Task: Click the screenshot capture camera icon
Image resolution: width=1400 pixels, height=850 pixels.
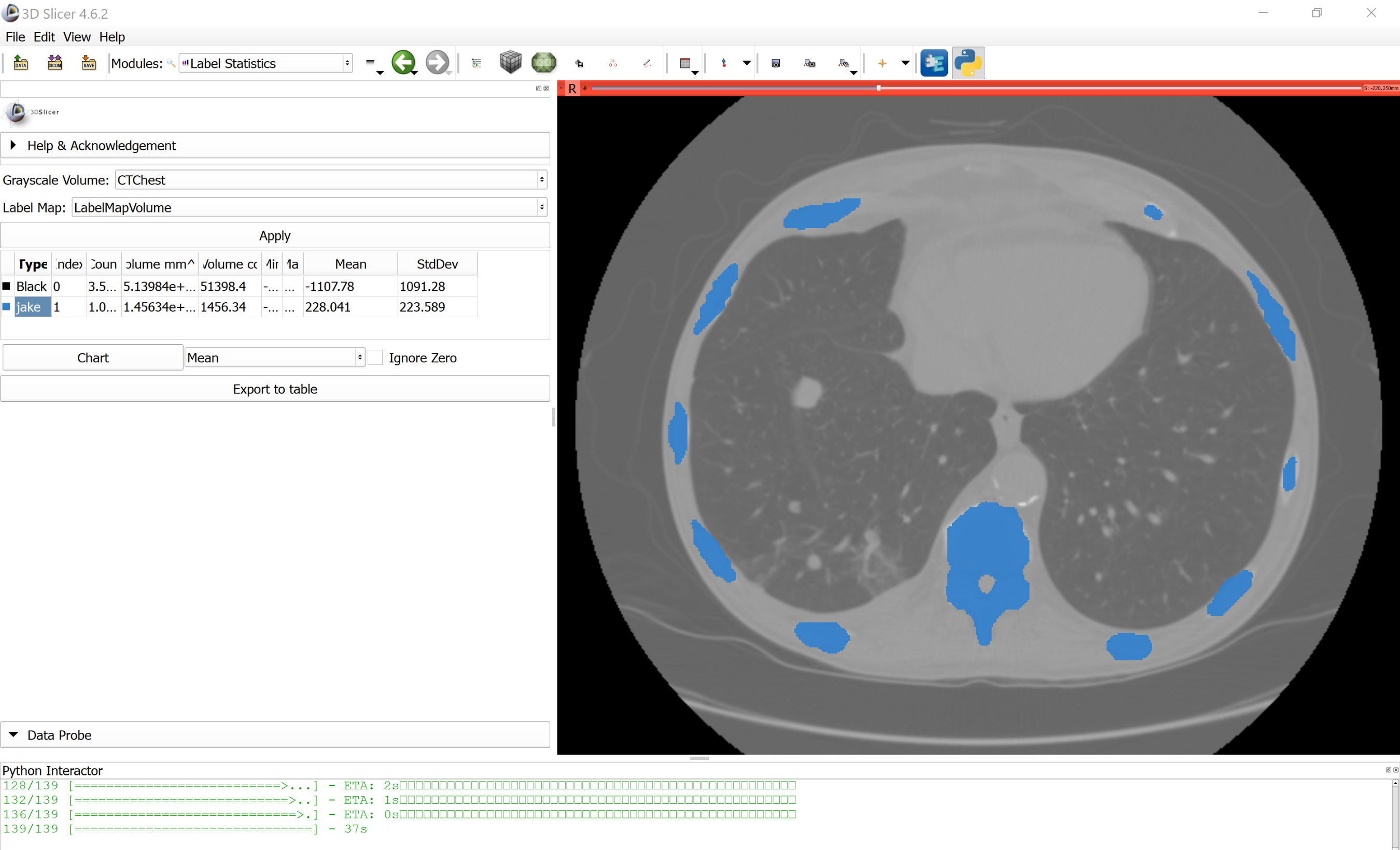Action: pos(776,63)
